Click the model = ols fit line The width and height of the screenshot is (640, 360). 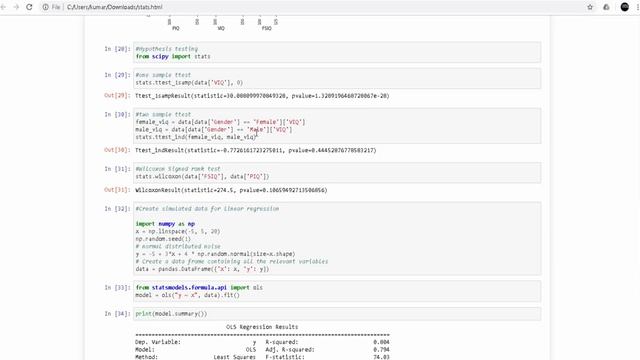(x=187, y=295)
